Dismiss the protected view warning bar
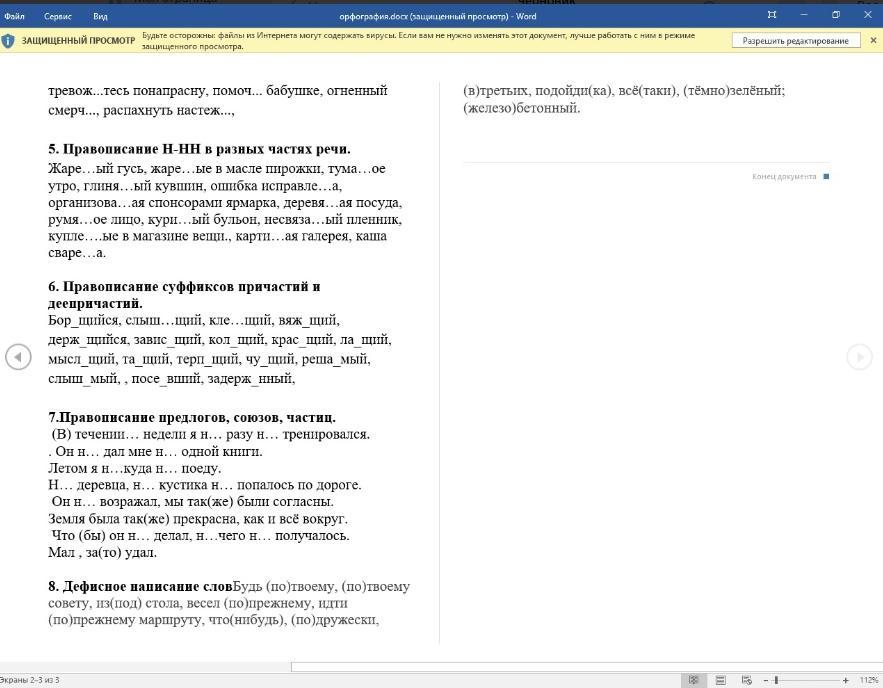Image resolution: width=883 pixels, height=688 pixels. (873, 41)
